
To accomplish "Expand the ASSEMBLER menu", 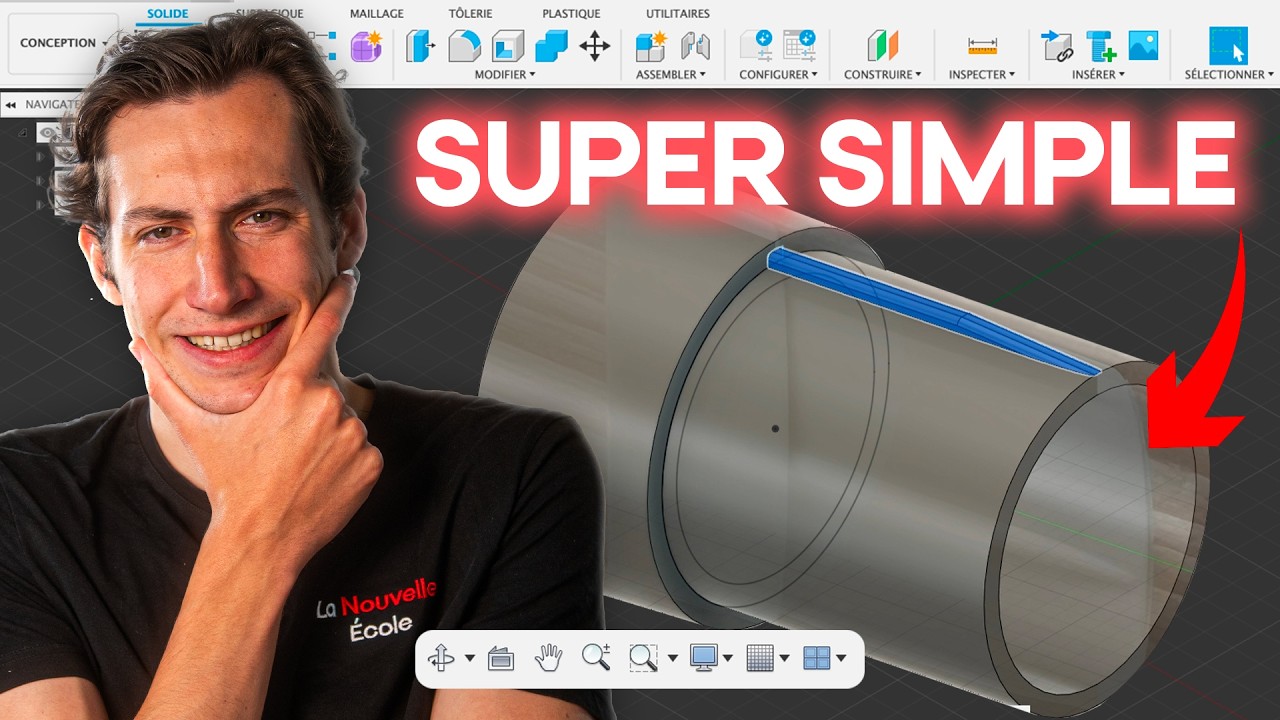I will coord(671,75).
